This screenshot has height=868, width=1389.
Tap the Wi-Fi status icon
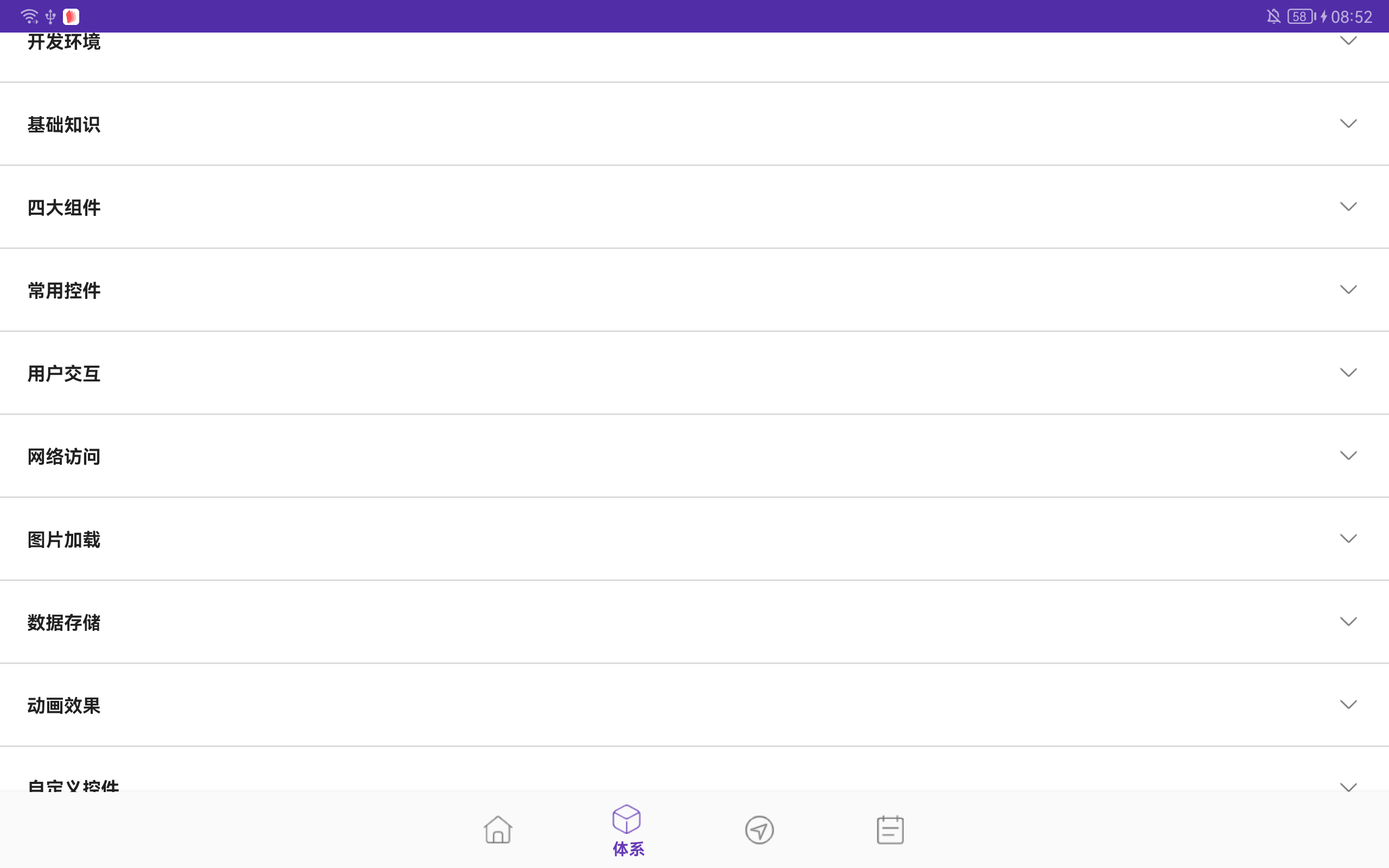(x=29, y=16)
